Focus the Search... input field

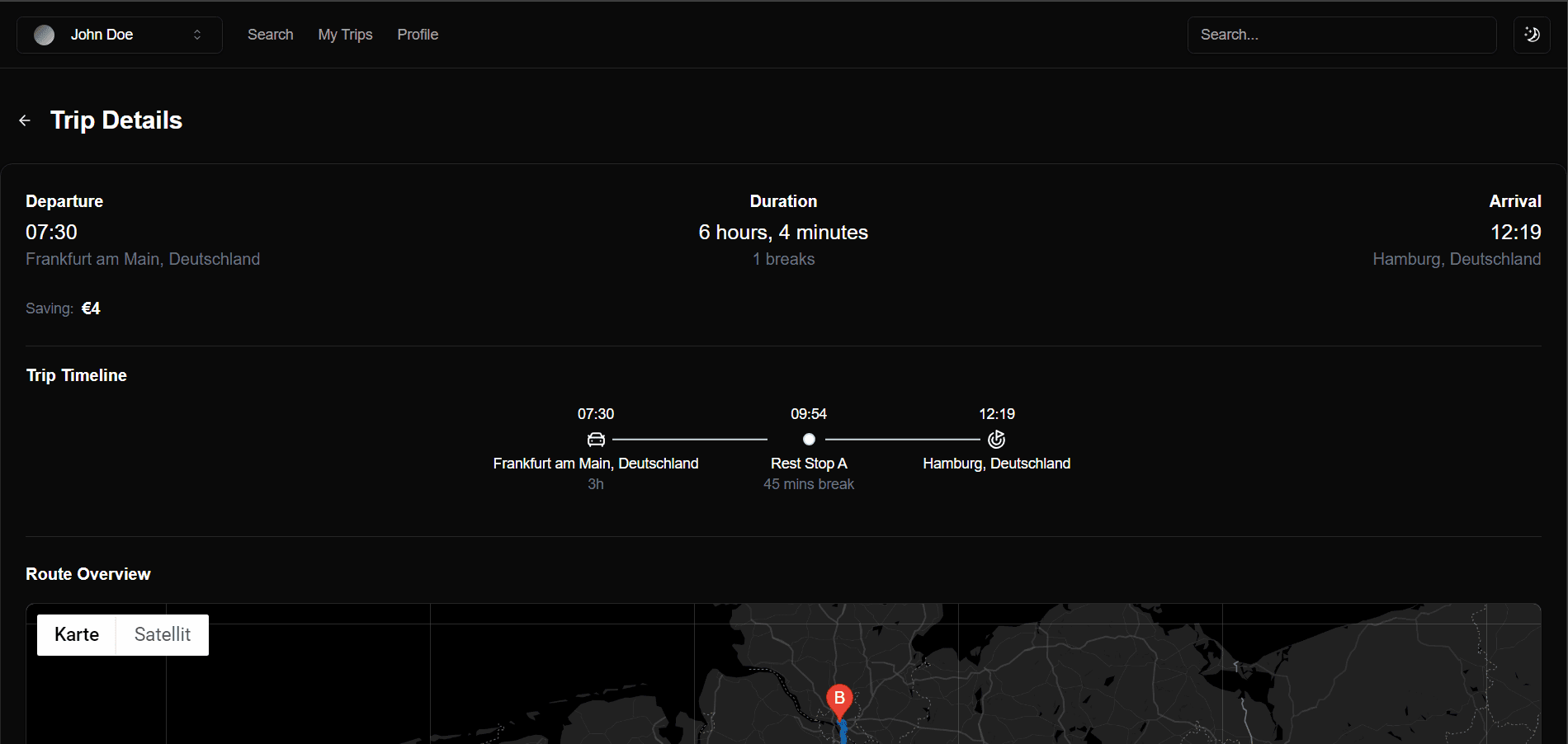pyautogui.click(x=1341, y=35)
